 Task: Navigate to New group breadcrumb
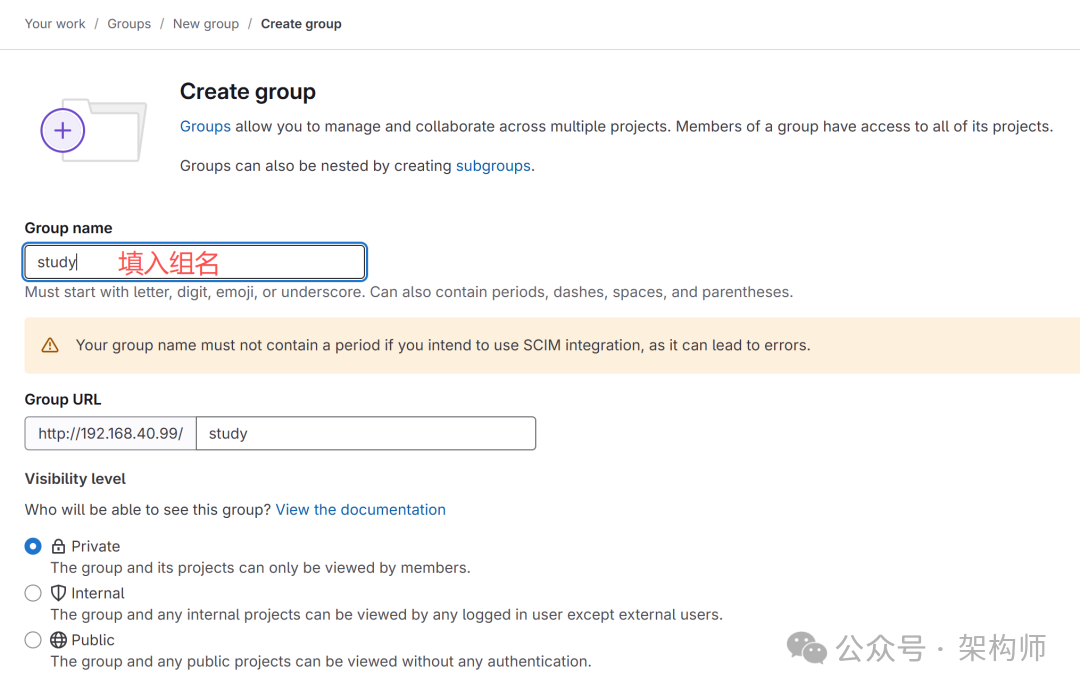[x=206, y=24]
